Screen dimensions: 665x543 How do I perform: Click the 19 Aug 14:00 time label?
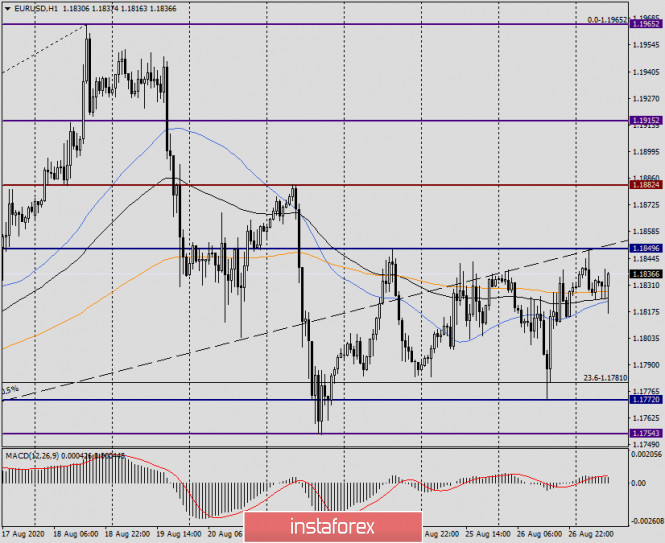(179, 534)
